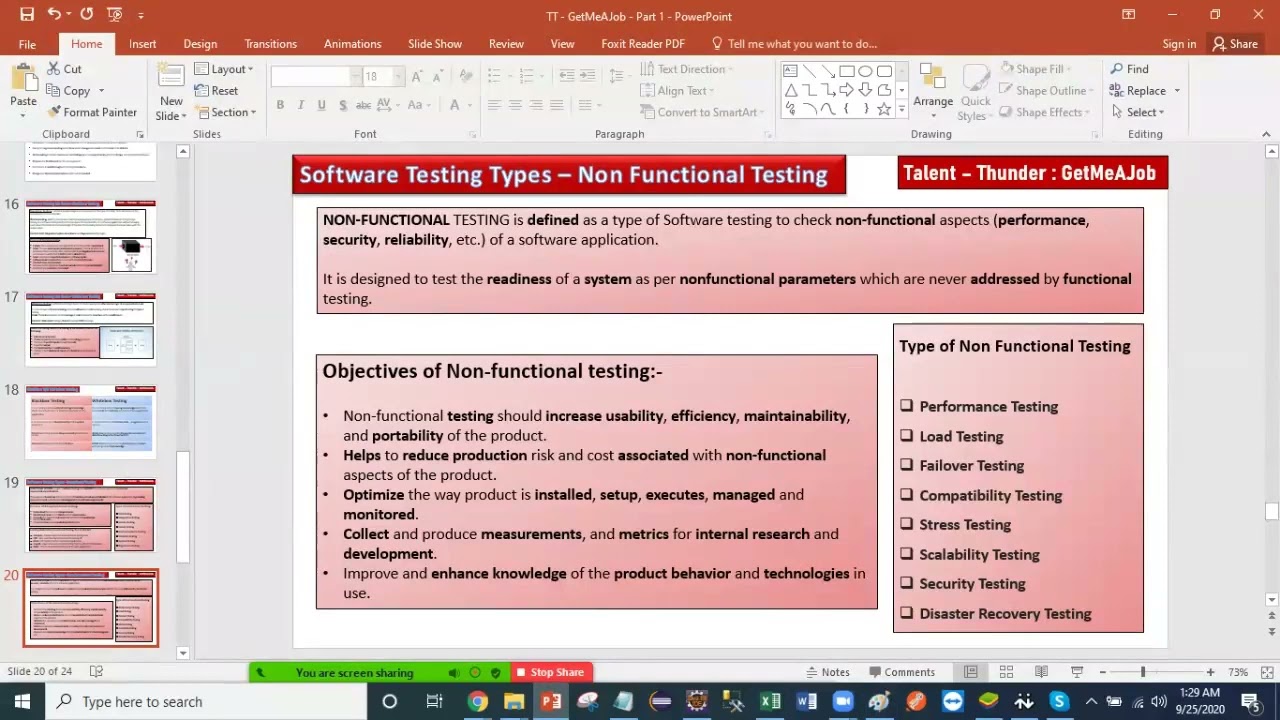Insert a New Slide
The width and height of the screenshot is (1280, 720).
point(171,92)
